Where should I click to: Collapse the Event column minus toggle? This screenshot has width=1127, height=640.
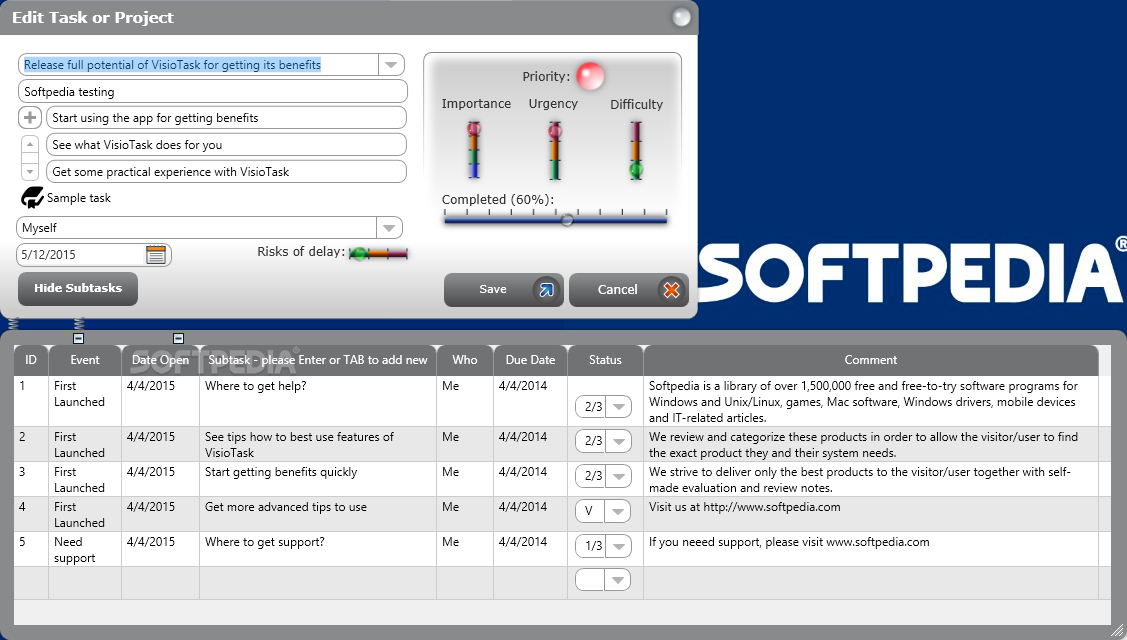point(78,338)
